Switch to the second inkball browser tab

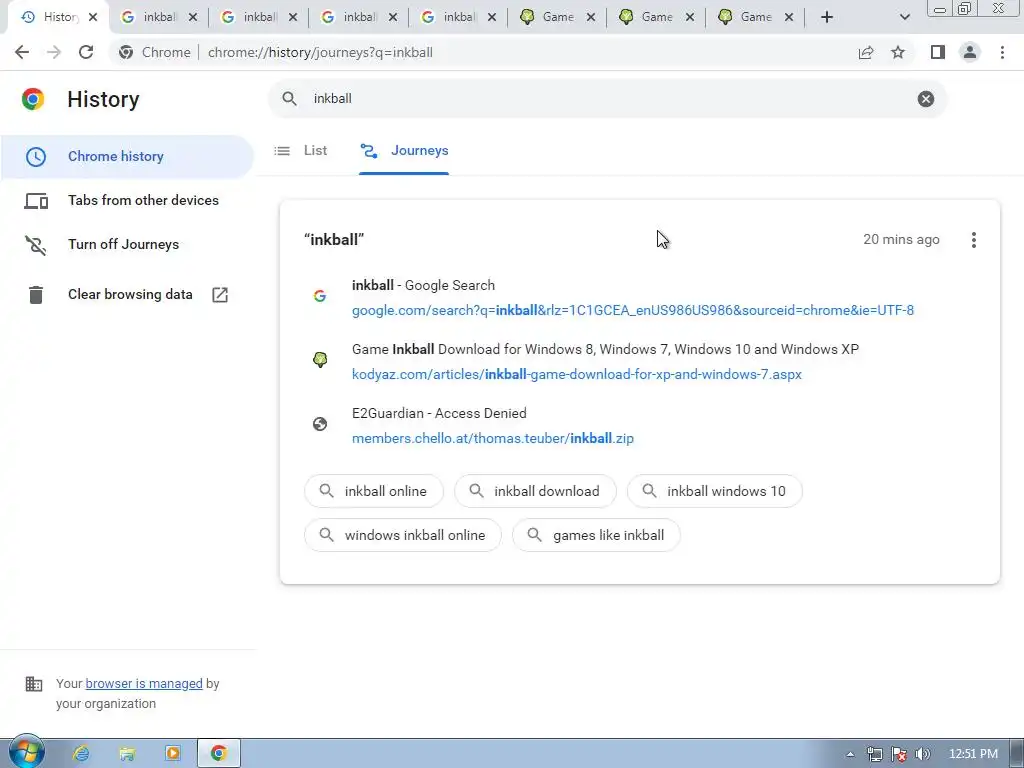click(259, 18)
